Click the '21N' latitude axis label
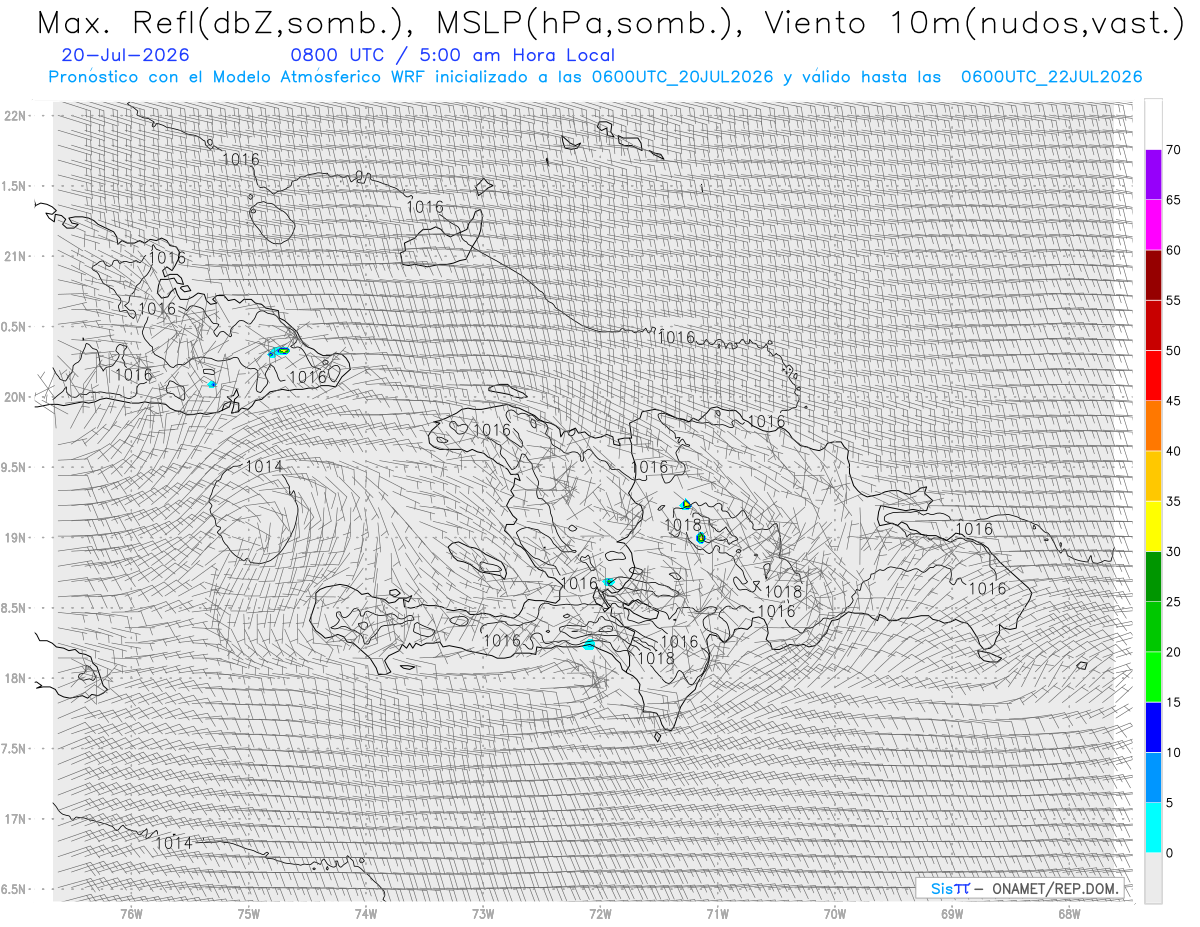 [16, 256]
